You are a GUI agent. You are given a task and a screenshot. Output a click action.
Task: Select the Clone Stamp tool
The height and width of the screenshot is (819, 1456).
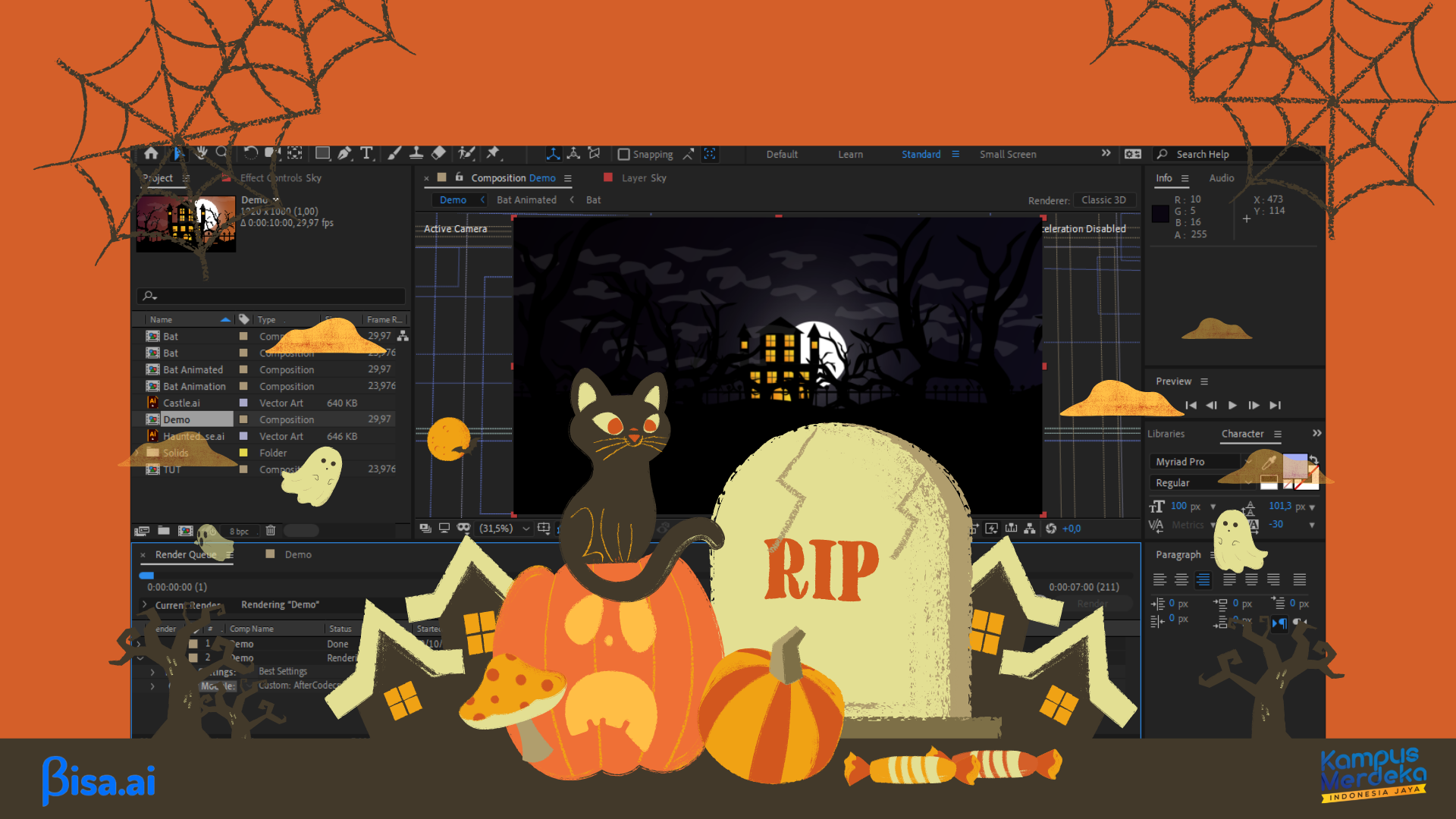click(x=416, y=153)
